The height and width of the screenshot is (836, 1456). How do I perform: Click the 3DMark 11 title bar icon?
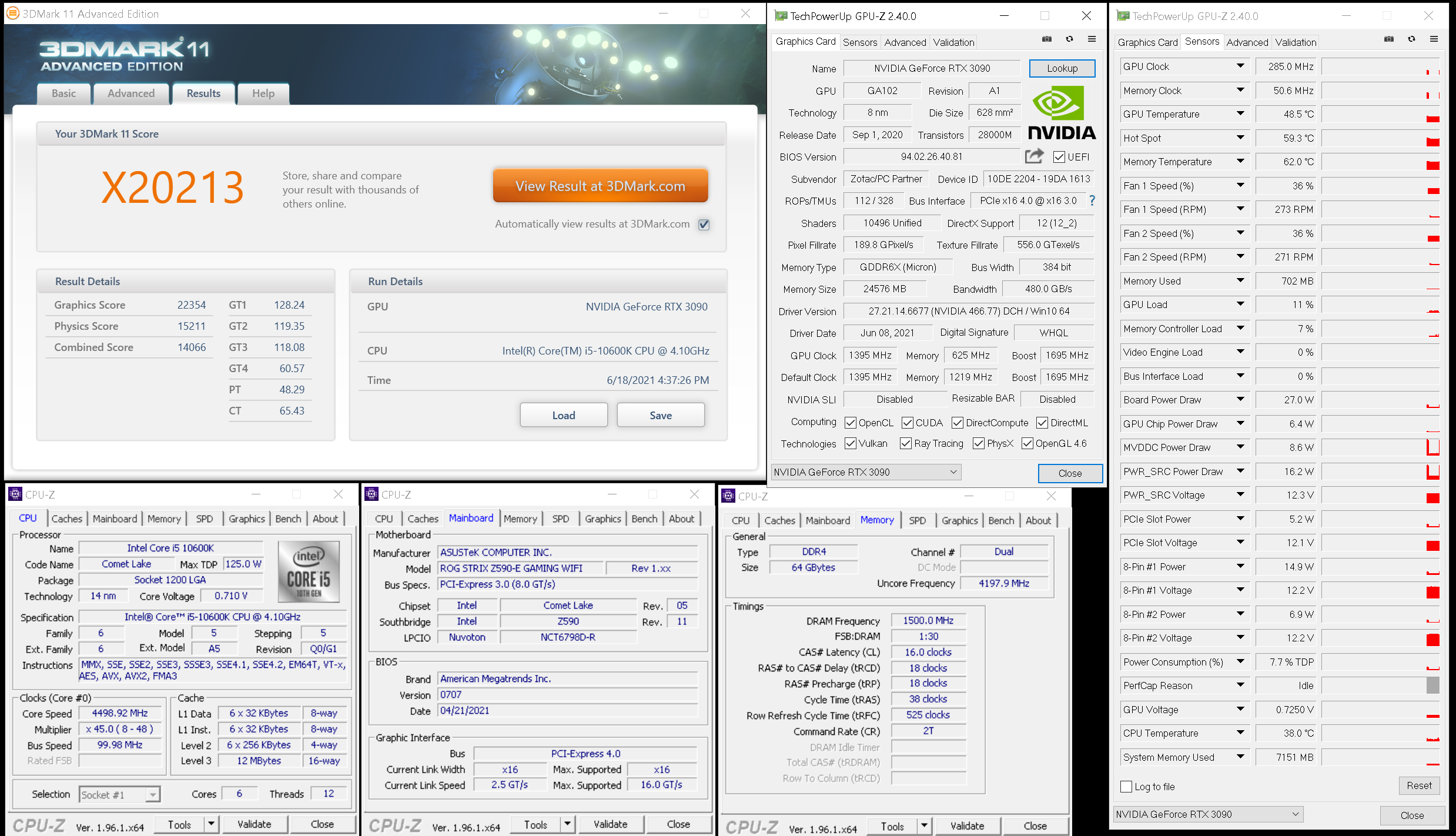point(12,13)
